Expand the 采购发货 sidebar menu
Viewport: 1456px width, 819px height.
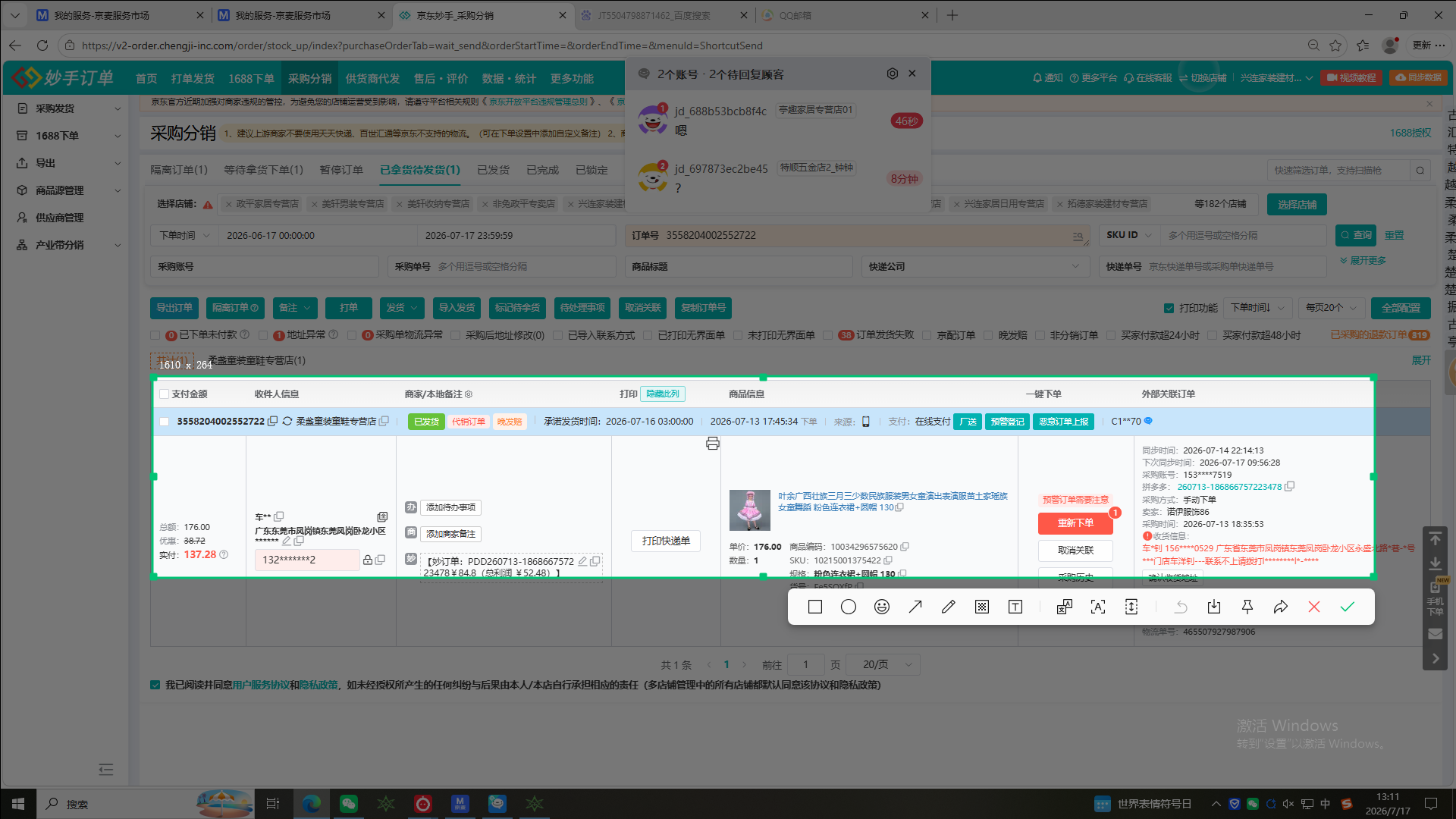[x=69, y=108]
